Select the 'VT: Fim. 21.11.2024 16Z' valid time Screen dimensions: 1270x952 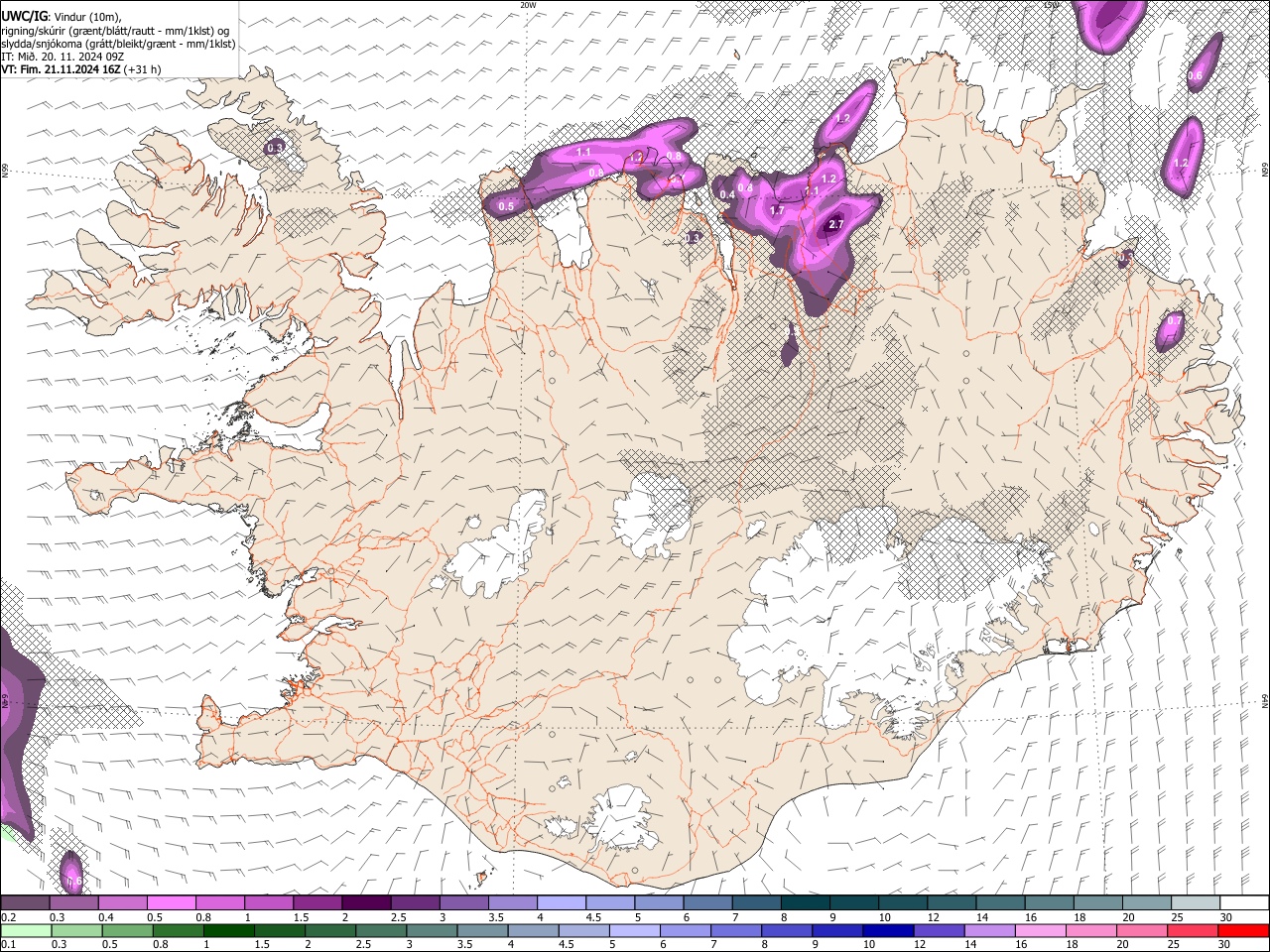click(61, 69)
